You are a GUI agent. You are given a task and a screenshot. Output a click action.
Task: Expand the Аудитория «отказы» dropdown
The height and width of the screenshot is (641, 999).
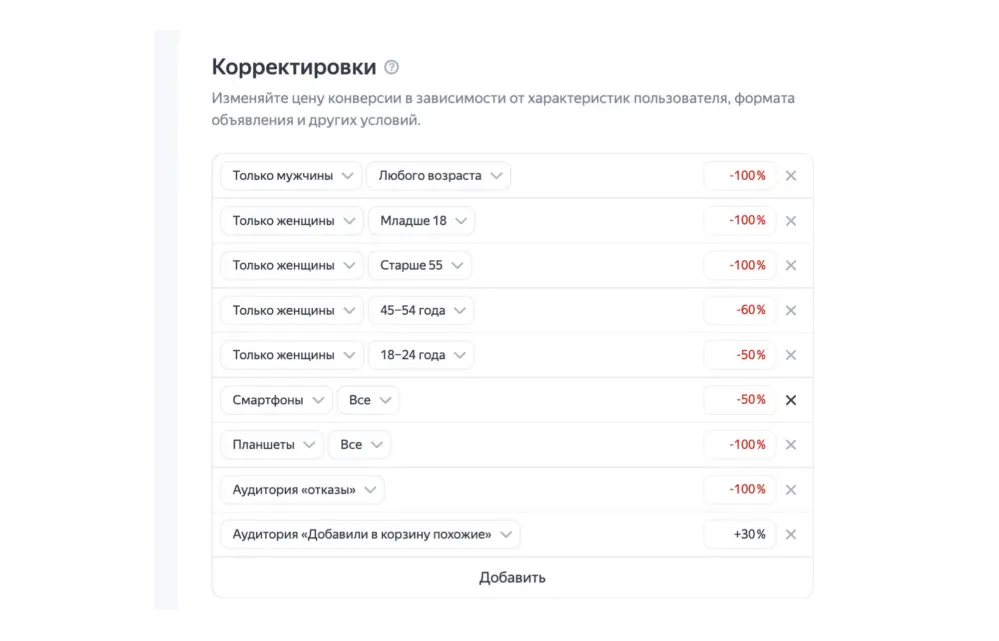tap(302, 490)
